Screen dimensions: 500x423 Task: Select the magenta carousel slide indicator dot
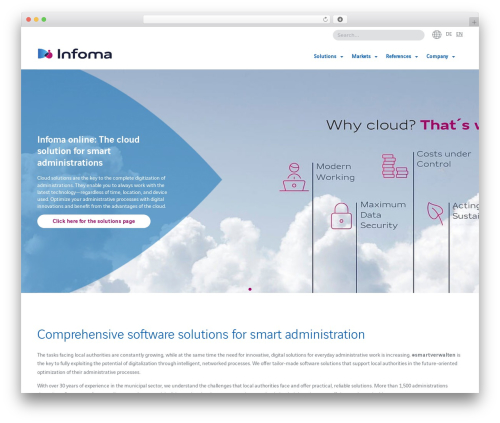tap(250, 289)
